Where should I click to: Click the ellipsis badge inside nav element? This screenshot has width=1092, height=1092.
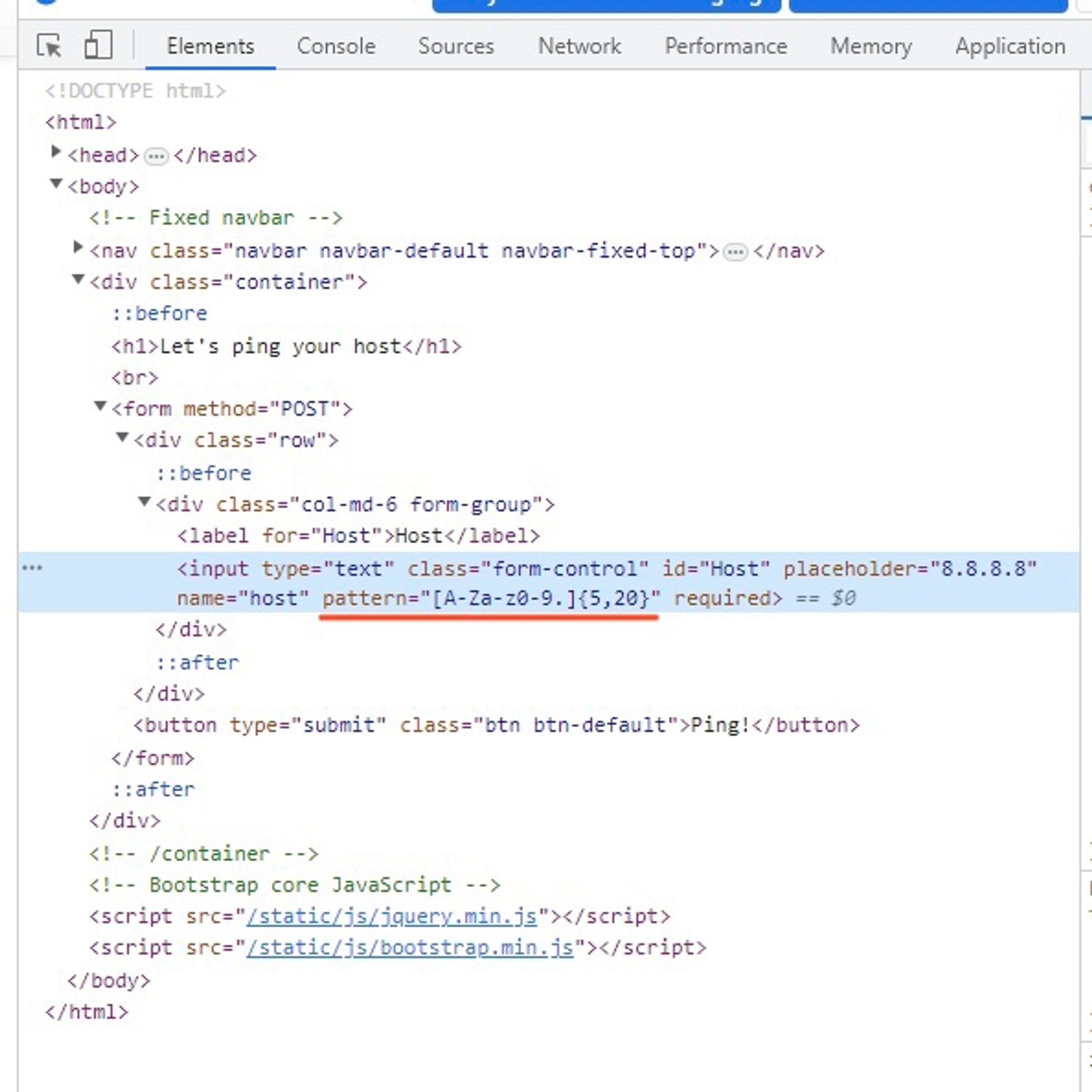tap(735, 251)
